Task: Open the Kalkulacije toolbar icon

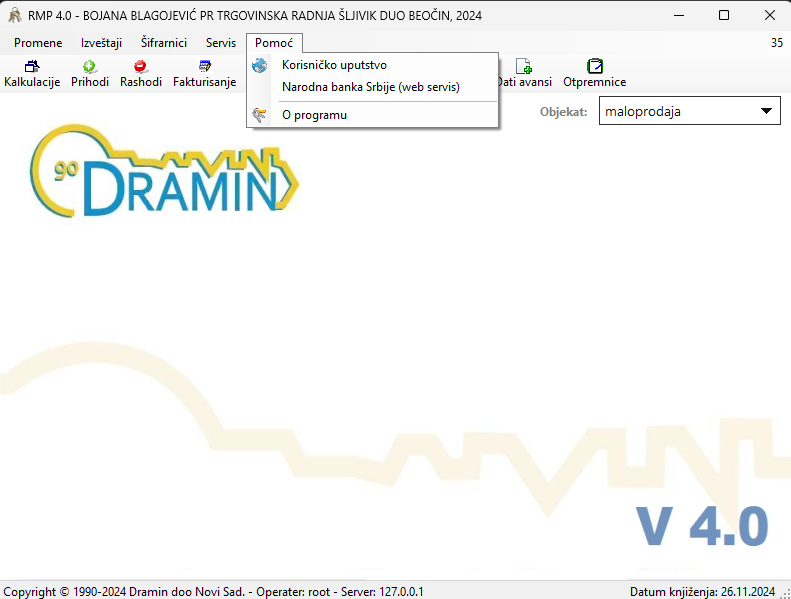Action: pyautogui.click(x=32, y=66)
